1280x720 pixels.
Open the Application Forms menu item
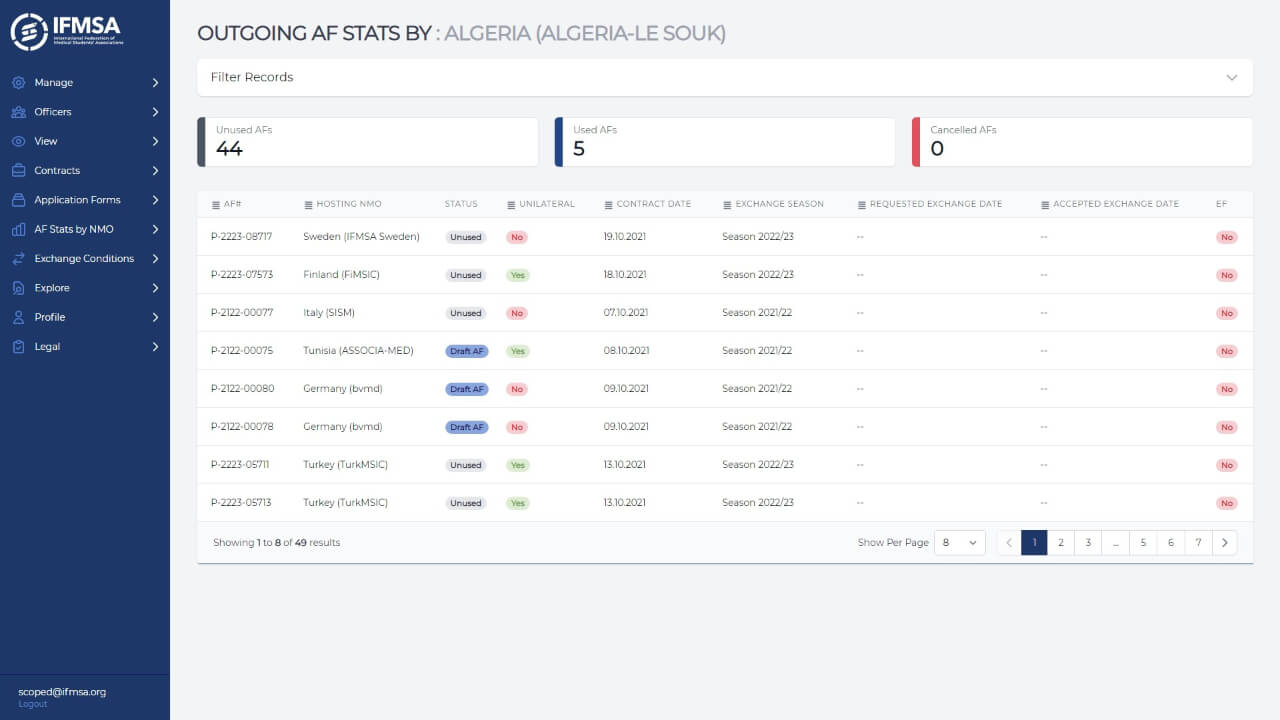coord(85,200)
